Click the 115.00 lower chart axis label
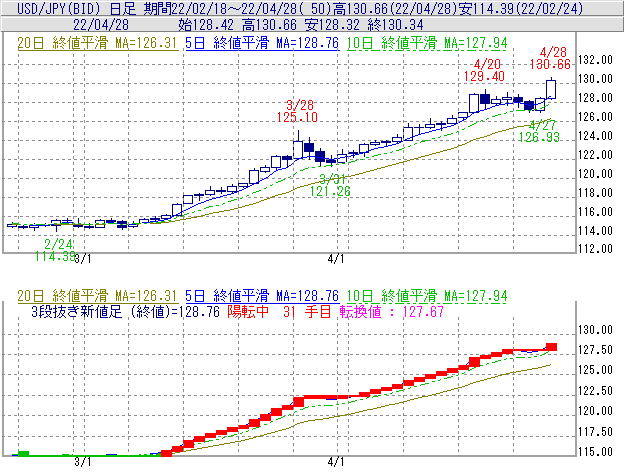The width and height of the screenshot is (624, 475). click(x=595, y=452)
